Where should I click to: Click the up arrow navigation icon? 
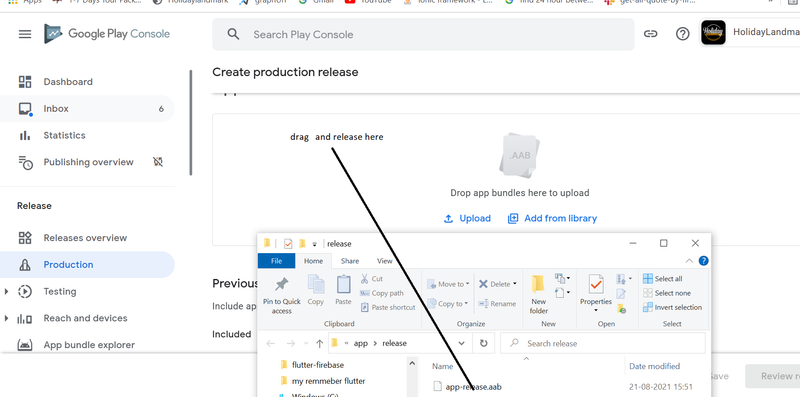(319, 343)
